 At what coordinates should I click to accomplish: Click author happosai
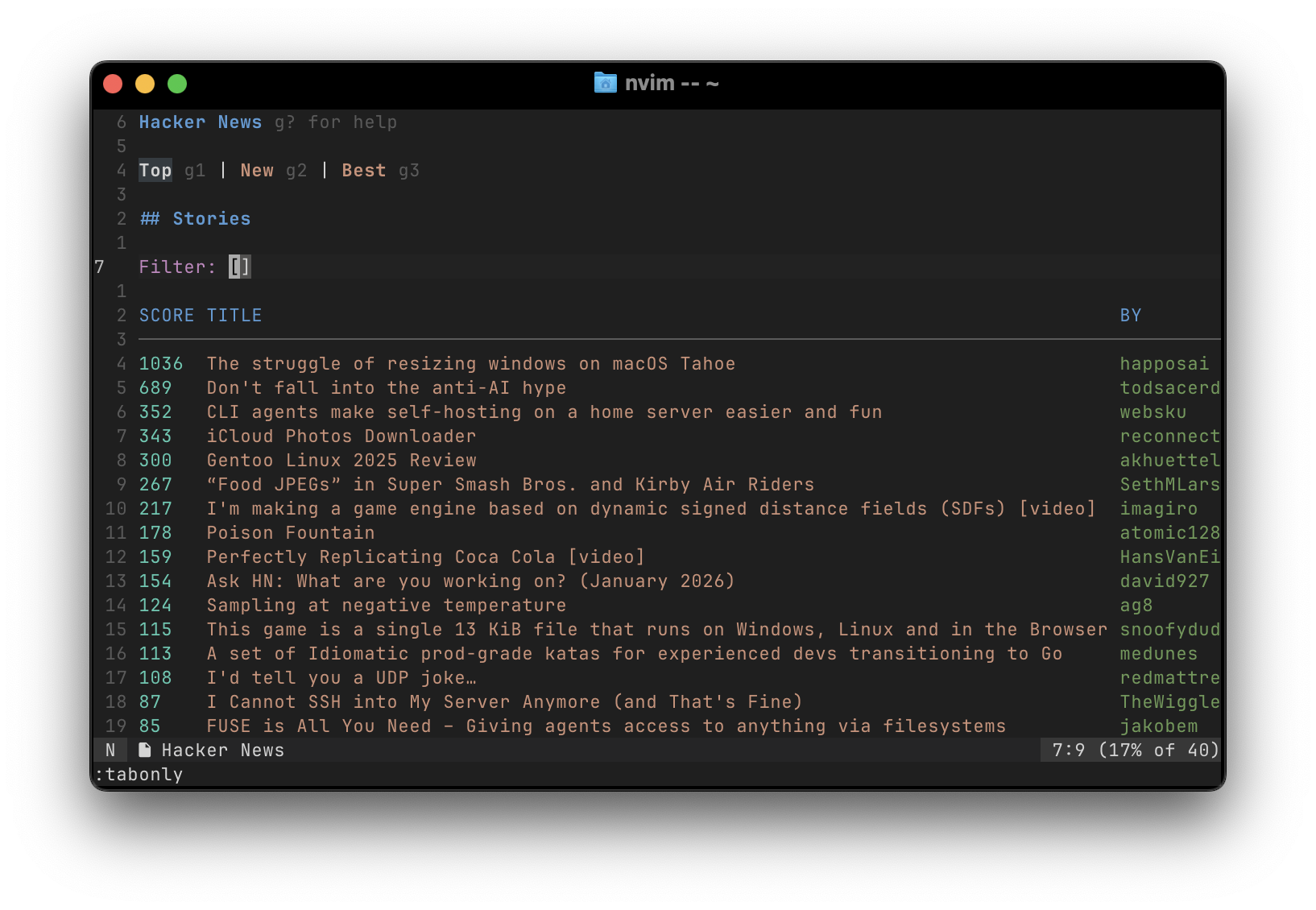coord(1165,363)
